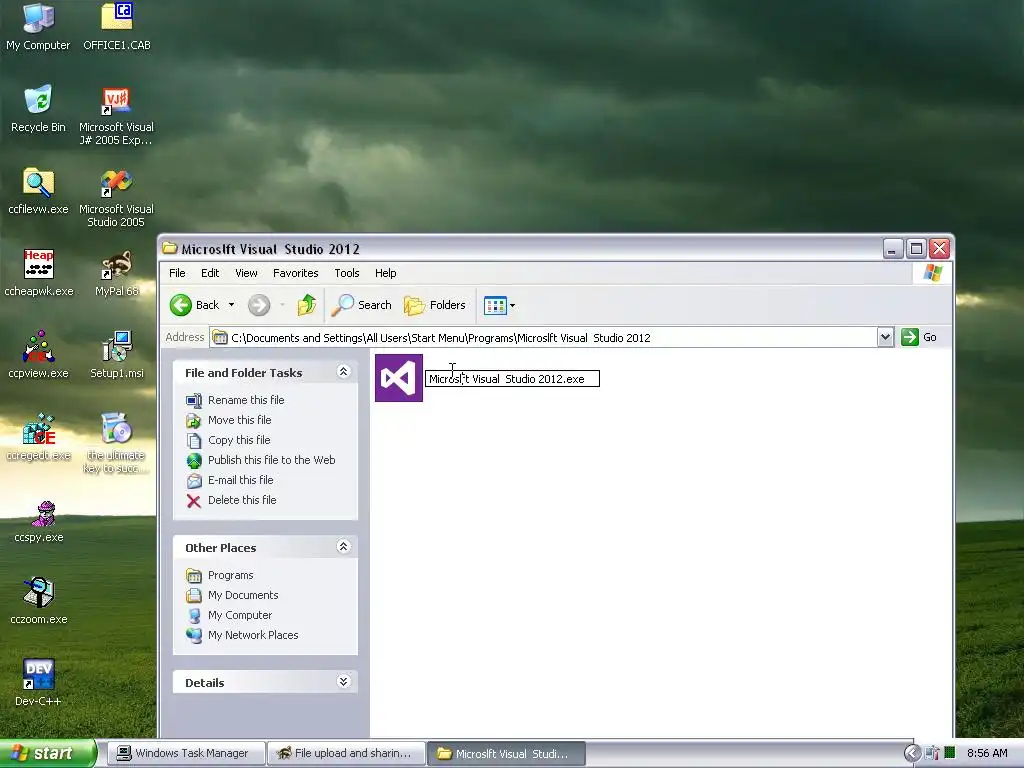
Task: Click the system tray clock 8:56 AM
Action: pyautogui.click(x=987, y=753)
